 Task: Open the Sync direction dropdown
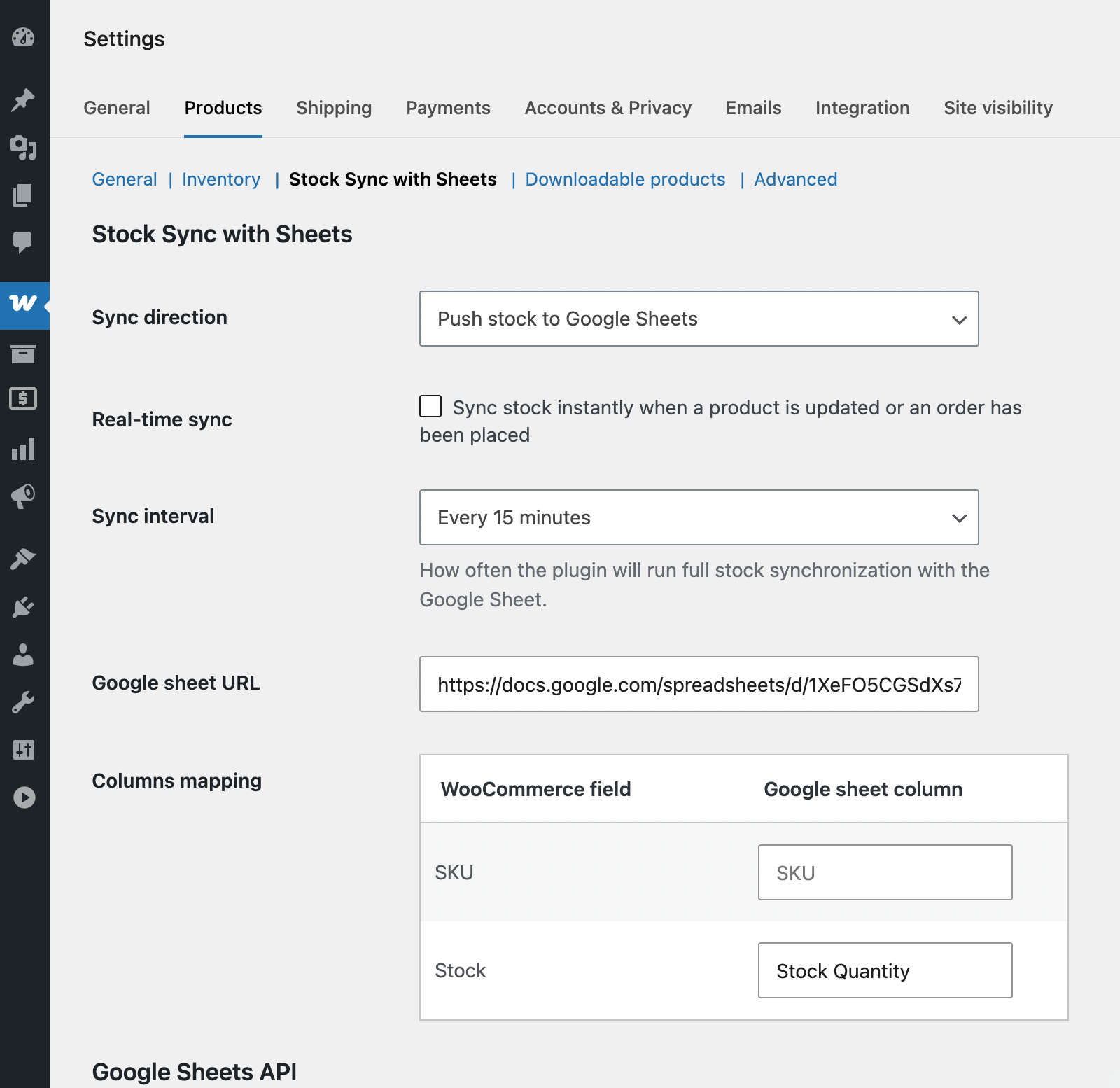(x=699, y=319)
